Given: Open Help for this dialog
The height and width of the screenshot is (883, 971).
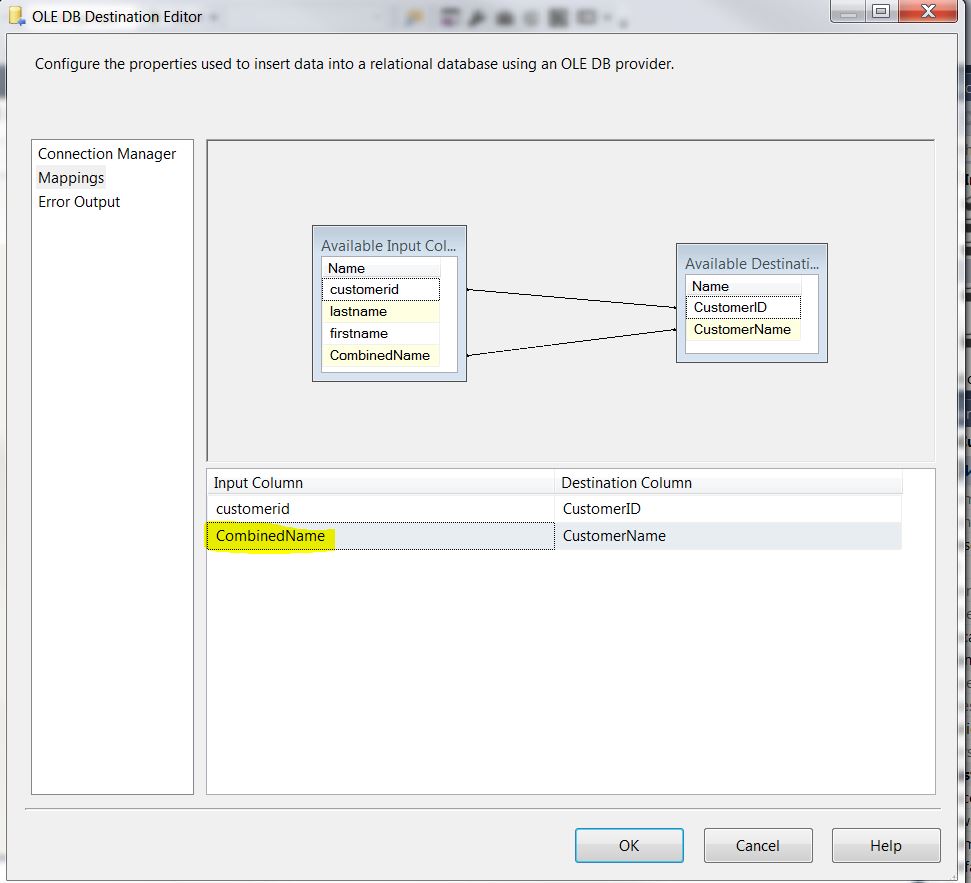Looking at the screenshot, I should pos(885,845).
